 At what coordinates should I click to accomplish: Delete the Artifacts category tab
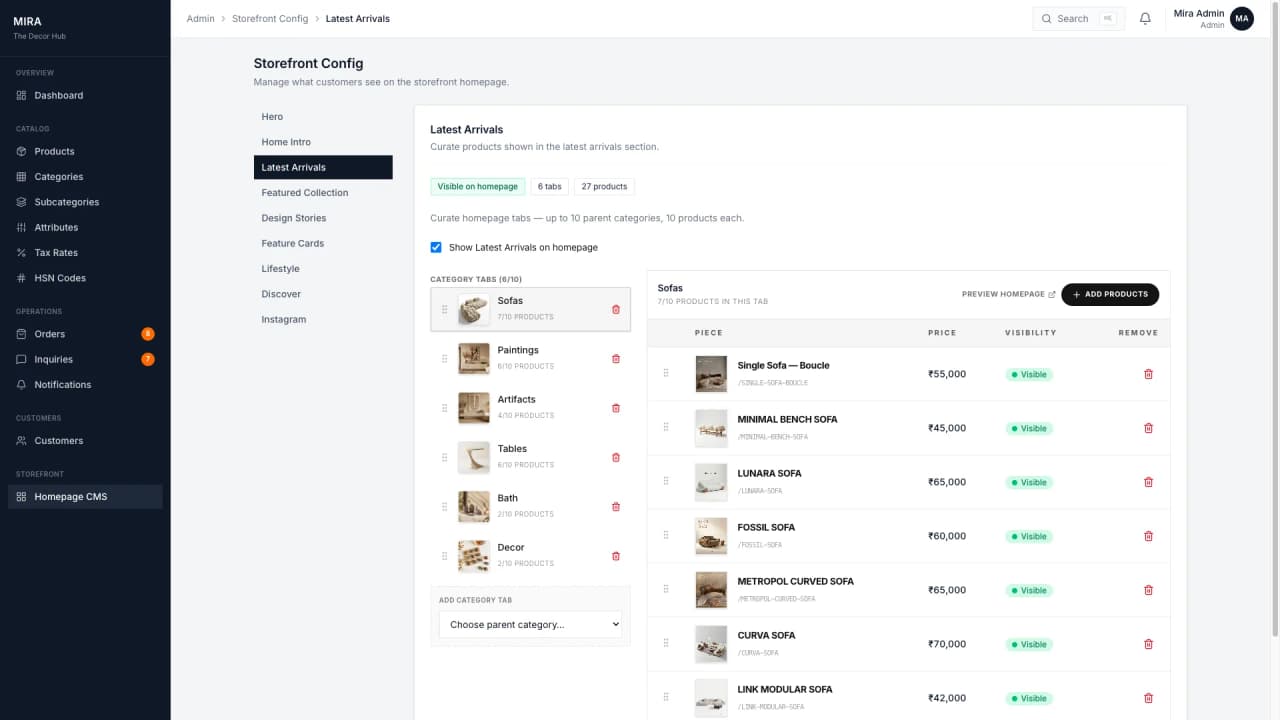[x=616, y=408]
